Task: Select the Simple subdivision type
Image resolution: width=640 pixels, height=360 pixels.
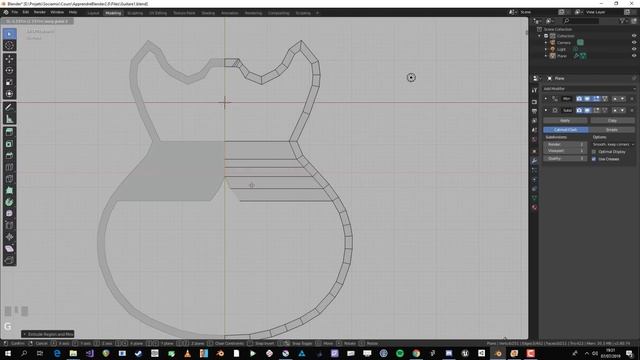Action: pos(612,130)
